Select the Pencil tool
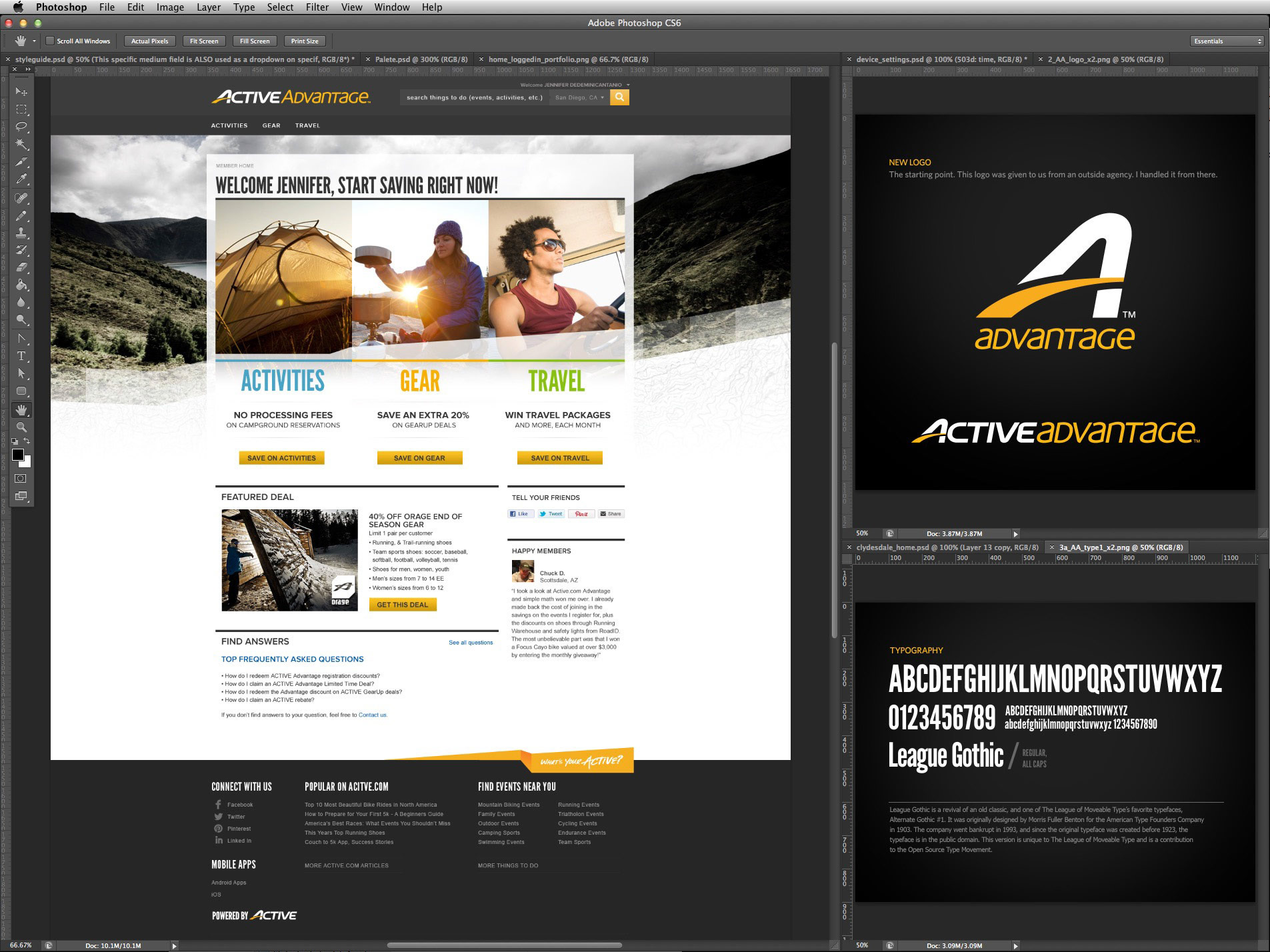 pos(21,215)
